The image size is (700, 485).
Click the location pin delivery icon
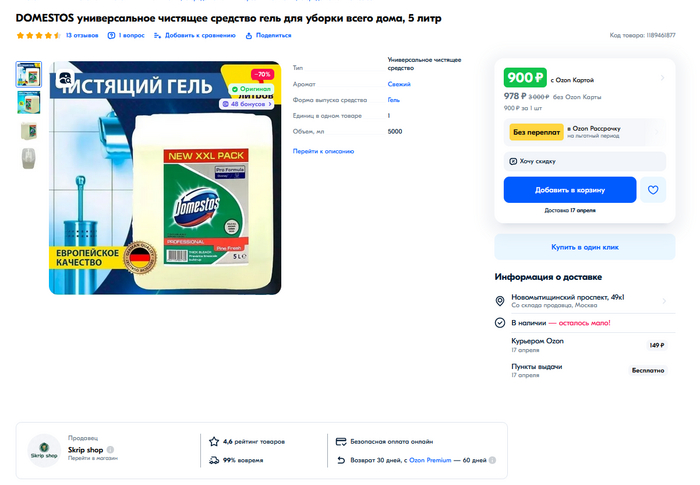tap(500, 301)
